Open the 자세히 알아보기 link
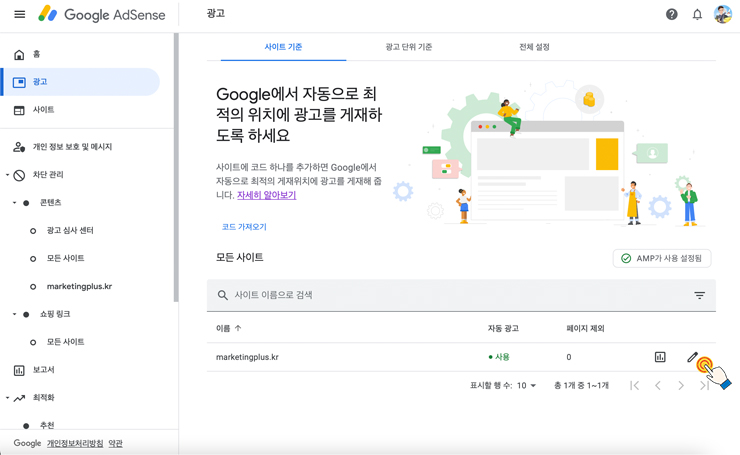 click(267, 195)
